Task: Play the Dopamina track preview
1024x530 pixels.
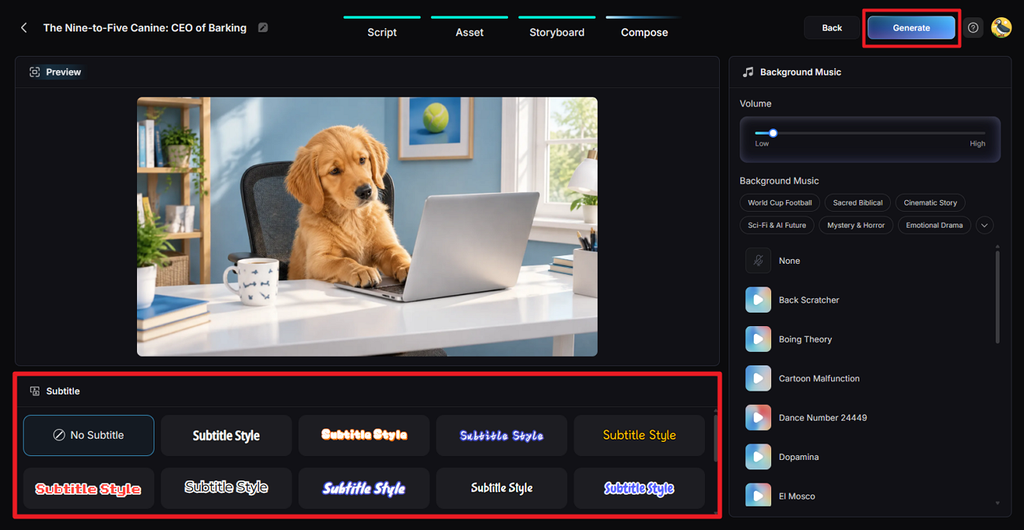Action: (x=758, y=457)
